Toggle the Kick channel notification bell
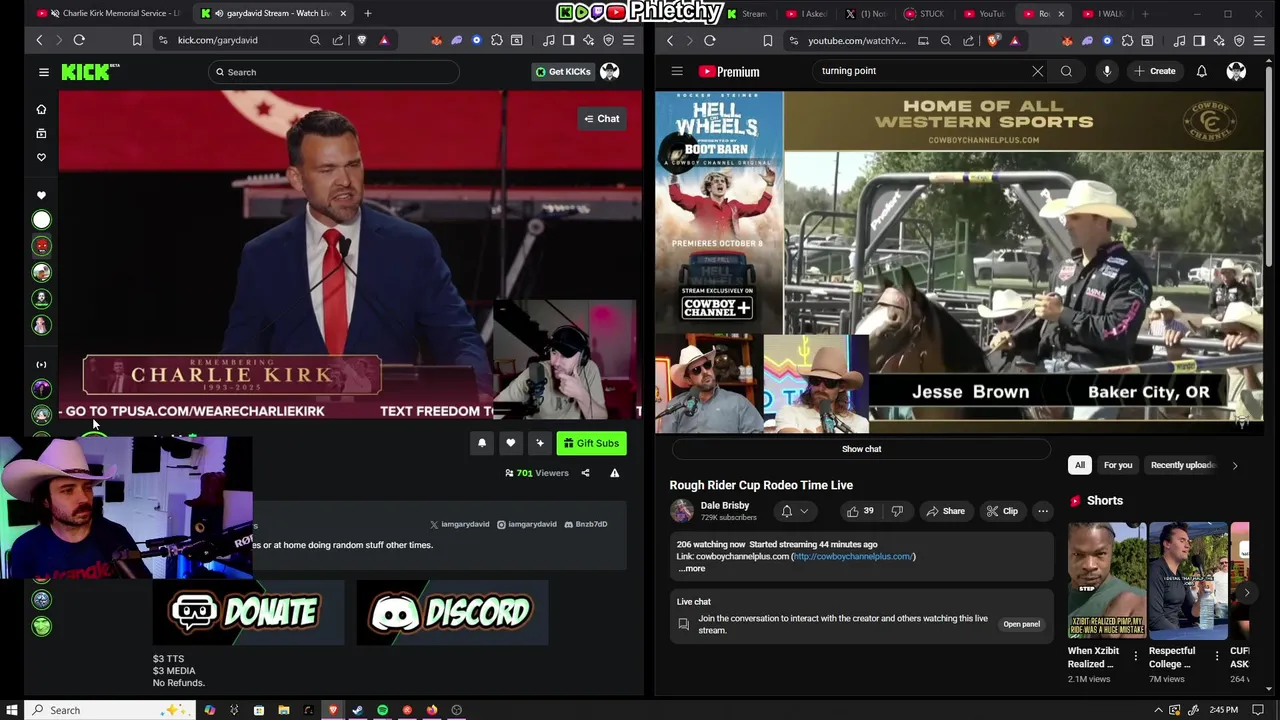 pos(482,443)
